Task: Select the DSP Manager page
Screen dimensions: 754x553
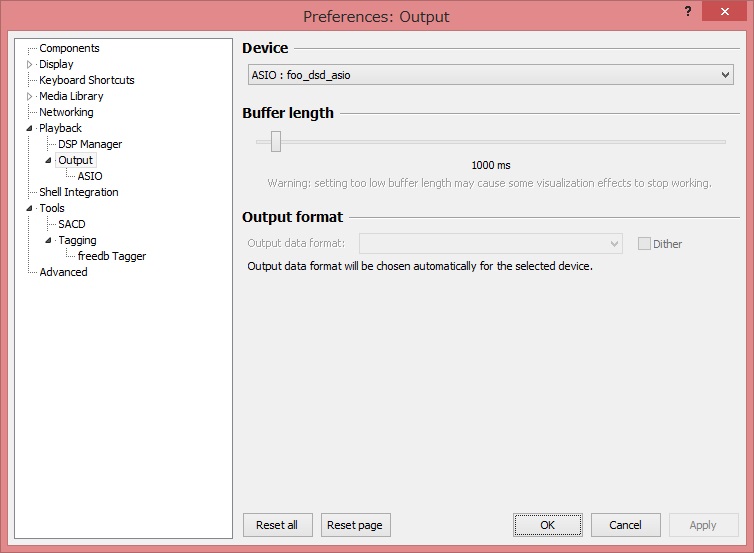Action: pyautogui.click(x=90, y=144)
